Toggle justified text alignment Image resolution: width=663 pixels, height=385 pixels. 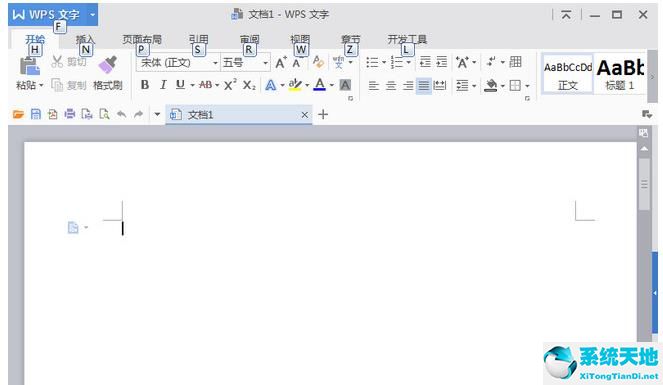click(424, 86)
